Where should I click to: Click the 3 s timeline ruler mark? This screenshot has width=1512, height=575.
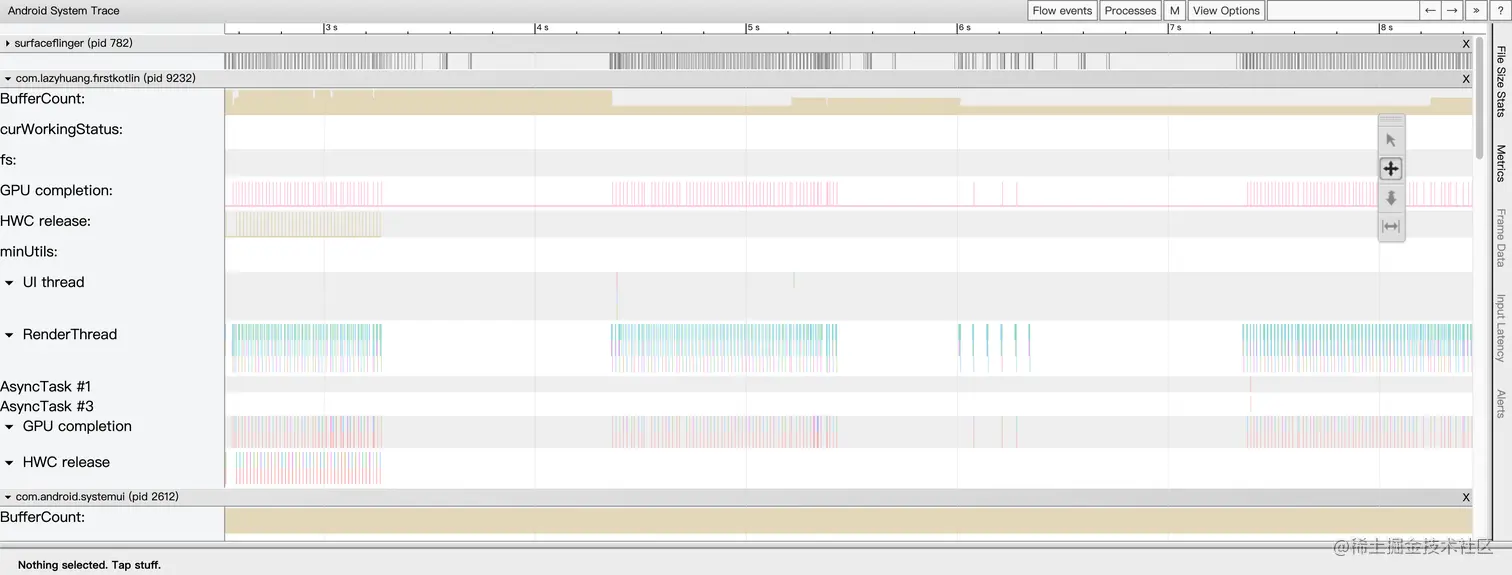coord(331,28)
